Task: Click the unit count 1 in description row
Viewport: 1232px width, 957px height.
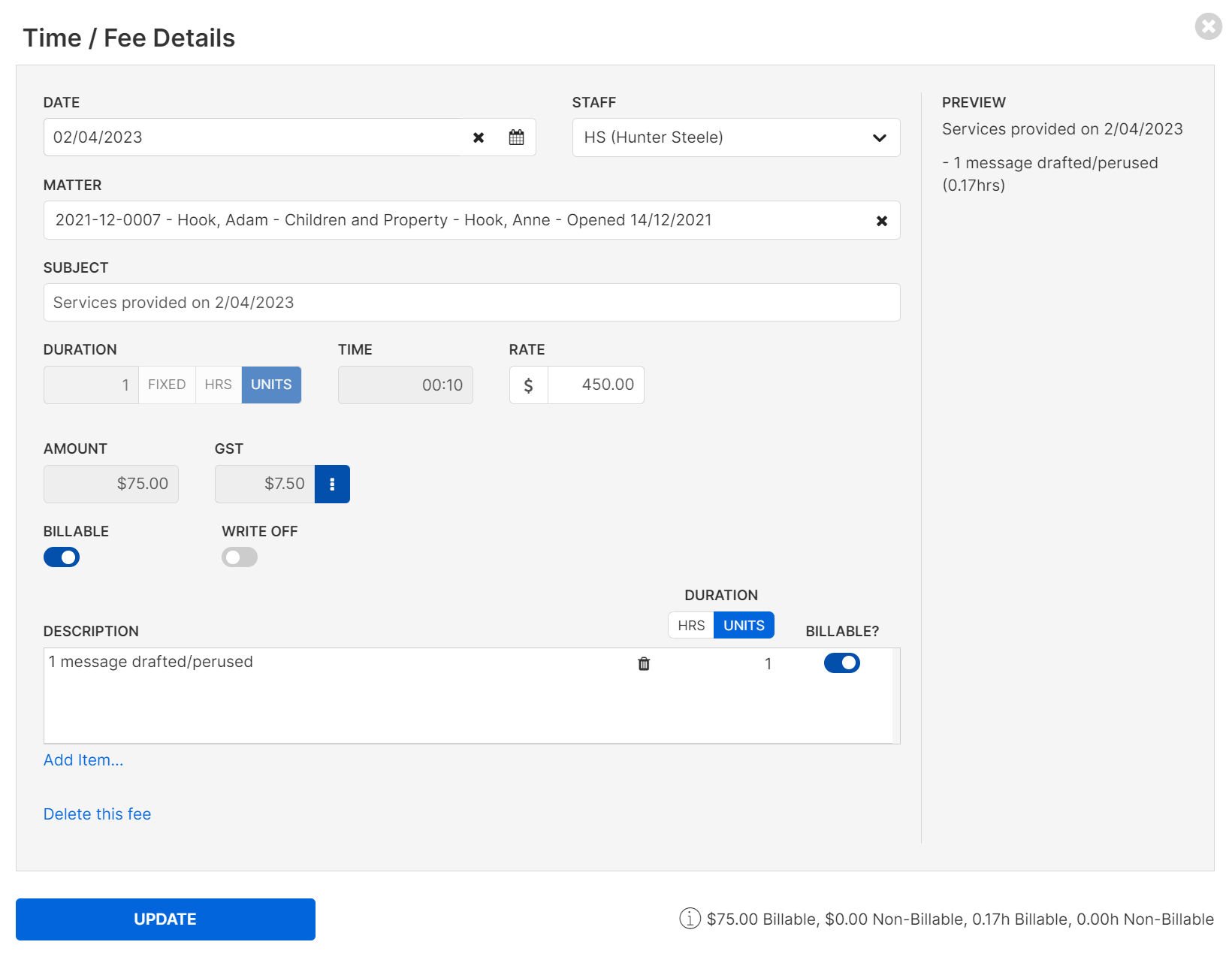Action: pos(768,664)
